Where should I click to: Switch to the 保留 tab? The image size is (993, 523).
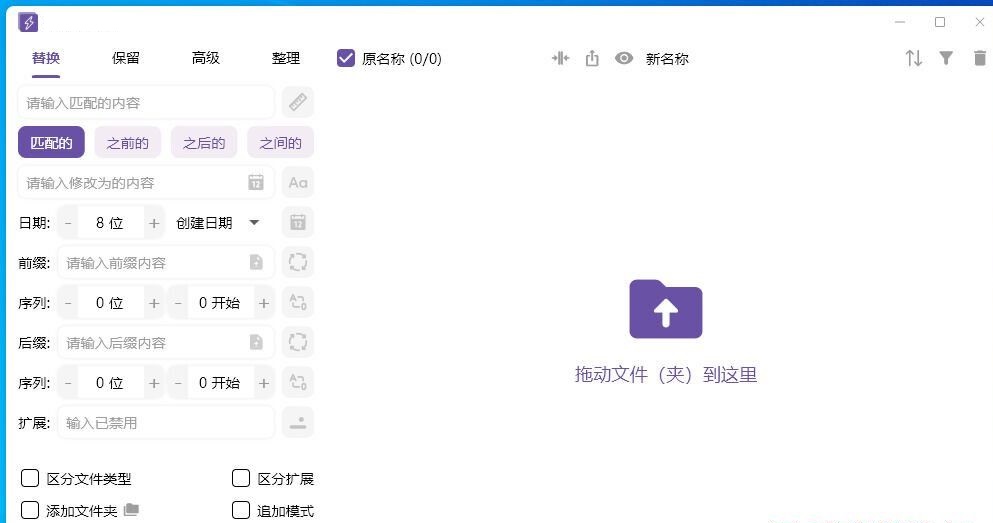click(x=126, y=58)
